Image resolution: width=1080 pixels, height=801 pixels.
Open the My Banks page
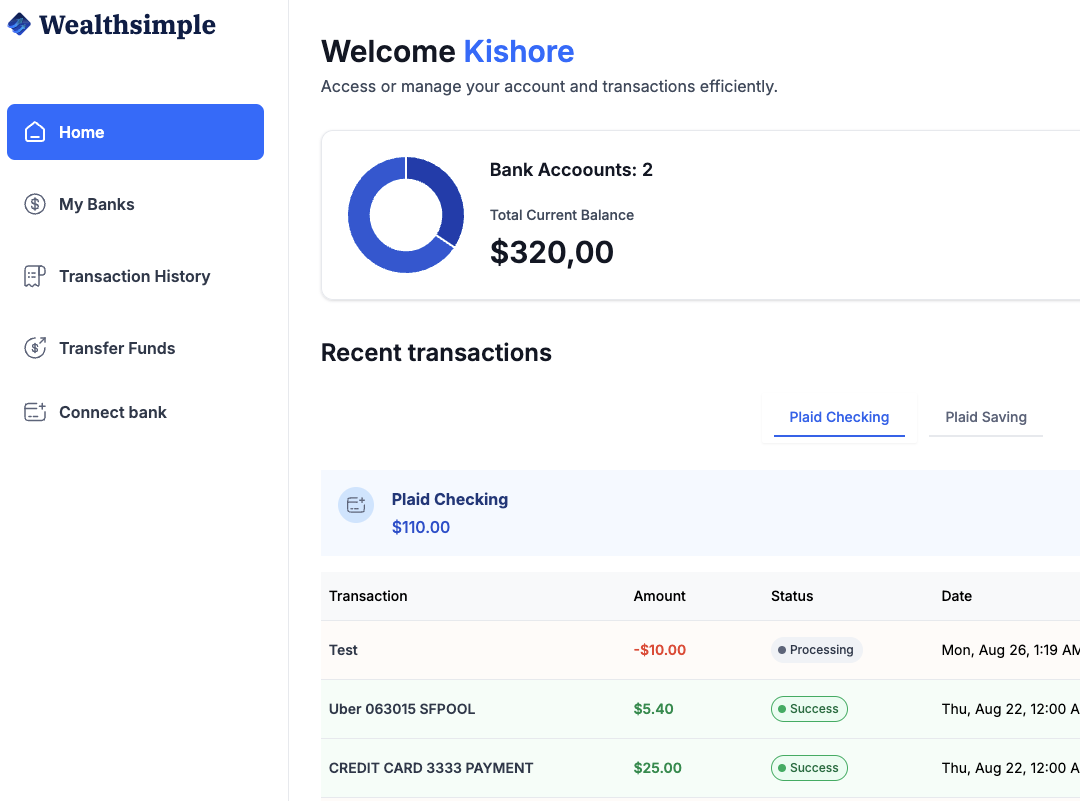point(96,204)
